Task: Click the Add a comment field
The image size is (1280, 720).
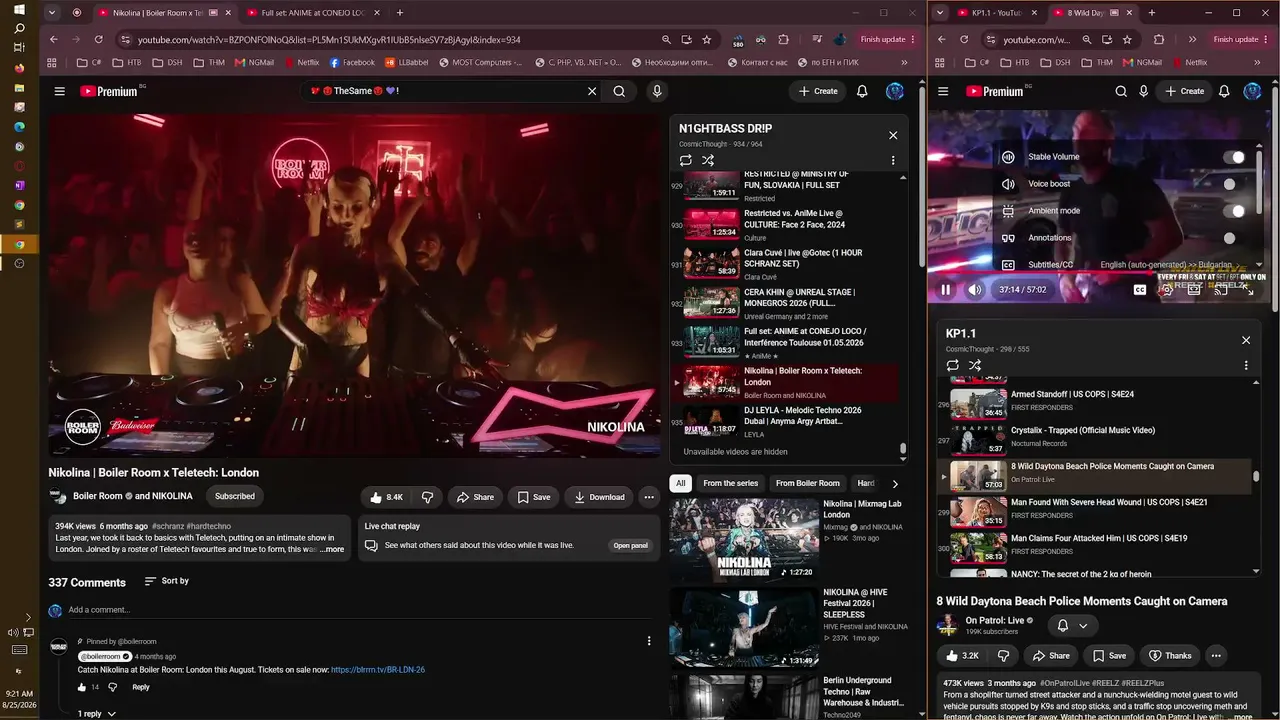Action: pyautogui.click(x=360, y=610)
